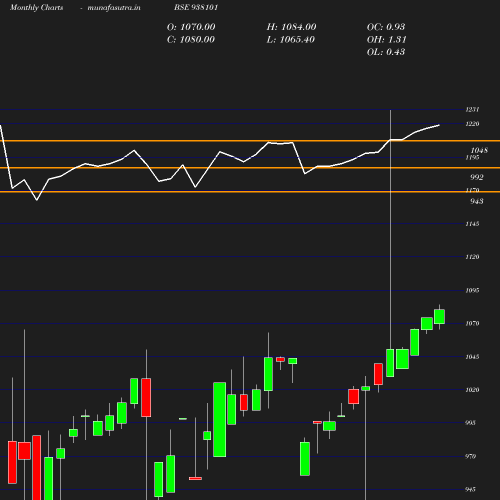500x500 pixels.
Task: Click the "Monthly Charts" title text
Action: [37, 8]
